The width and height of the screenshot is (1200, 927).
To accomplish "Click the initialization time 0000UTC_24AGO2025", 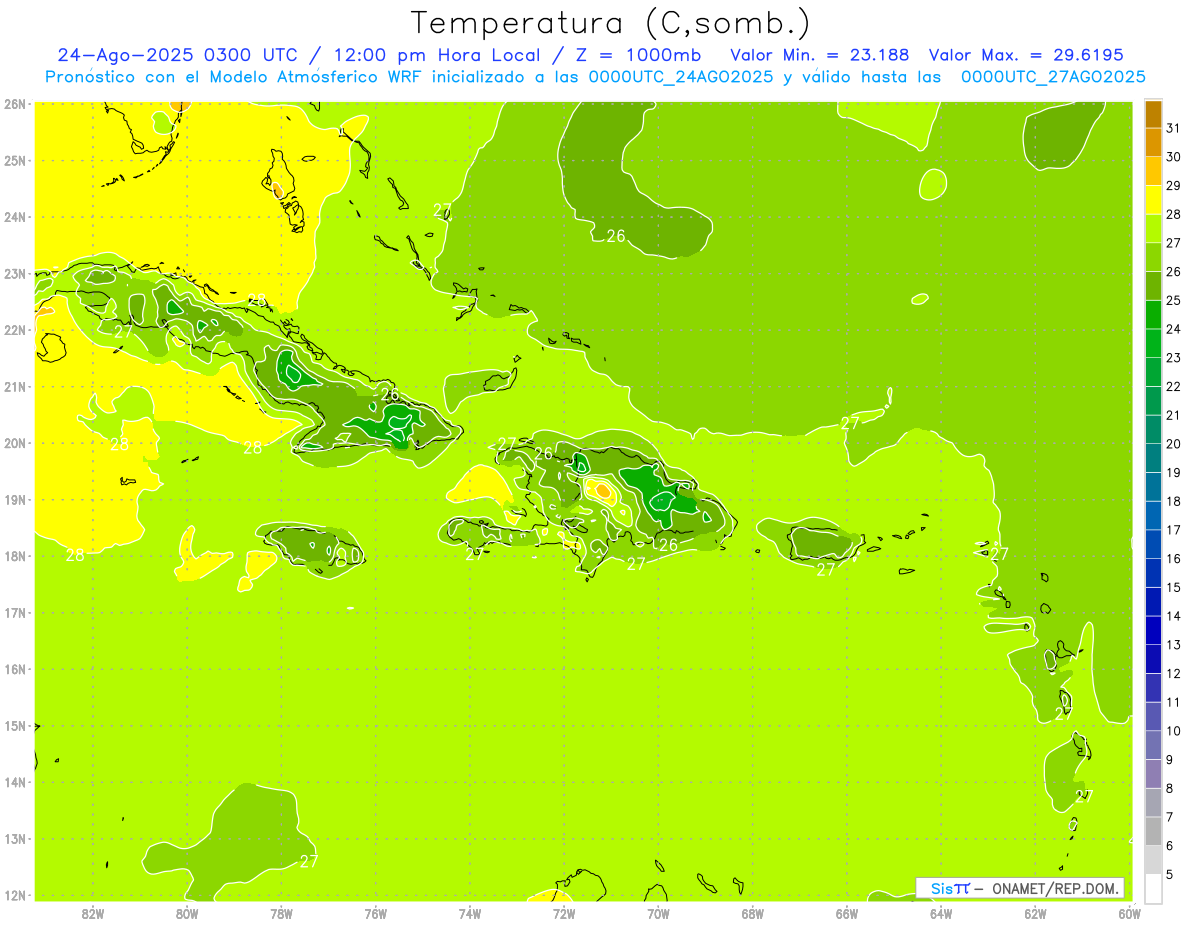I will coord(680,77).
